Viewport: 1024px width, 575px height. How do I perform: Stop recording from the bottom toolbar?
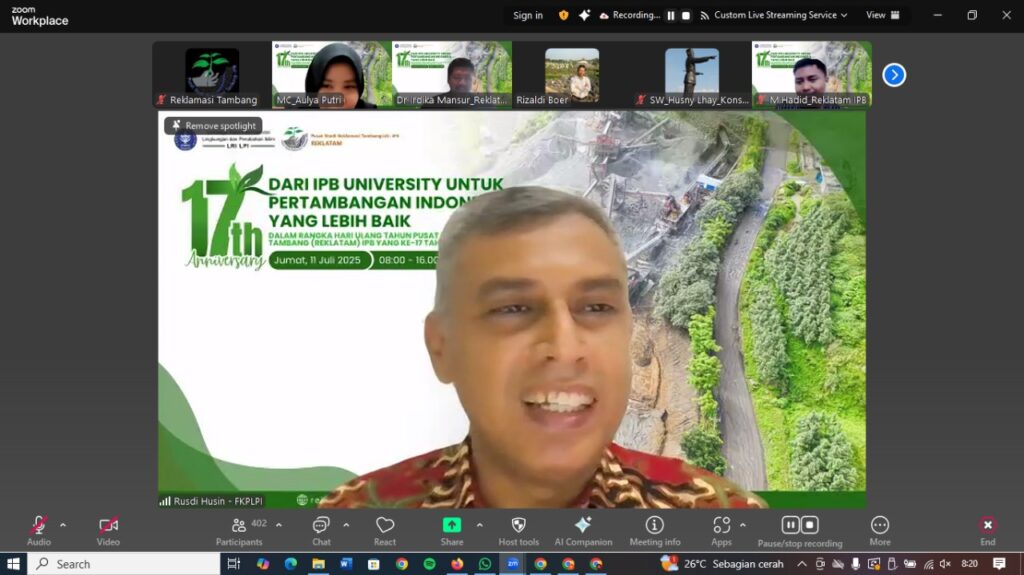tap(810, 525)
